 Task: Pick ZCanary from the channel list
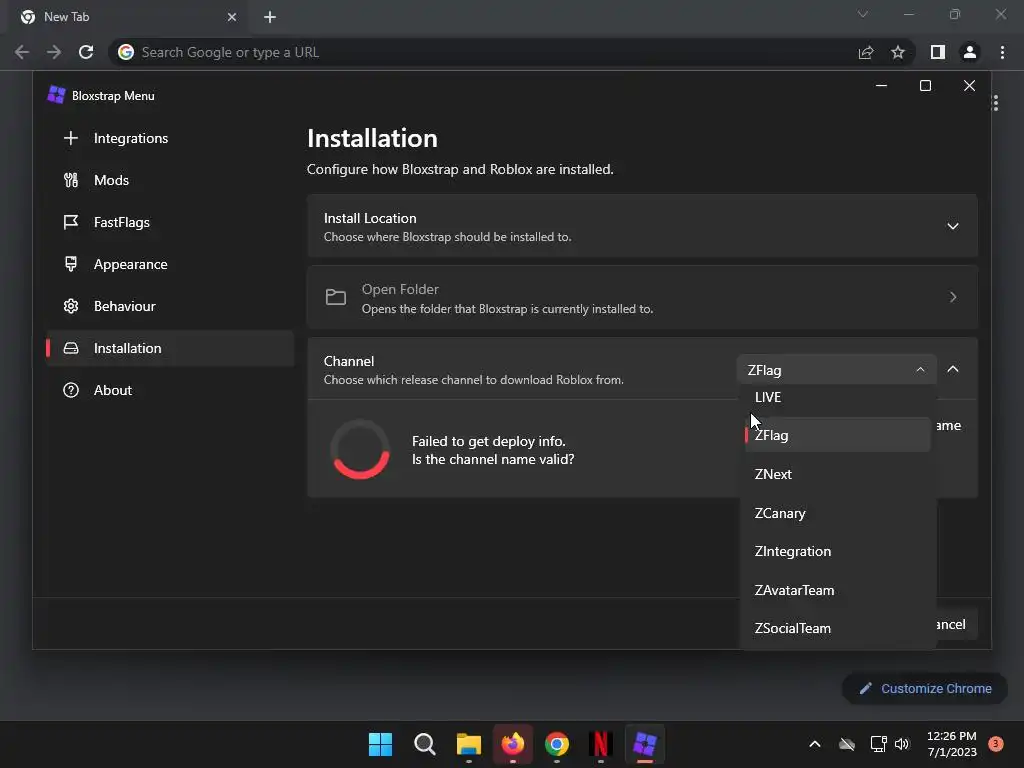837,513
